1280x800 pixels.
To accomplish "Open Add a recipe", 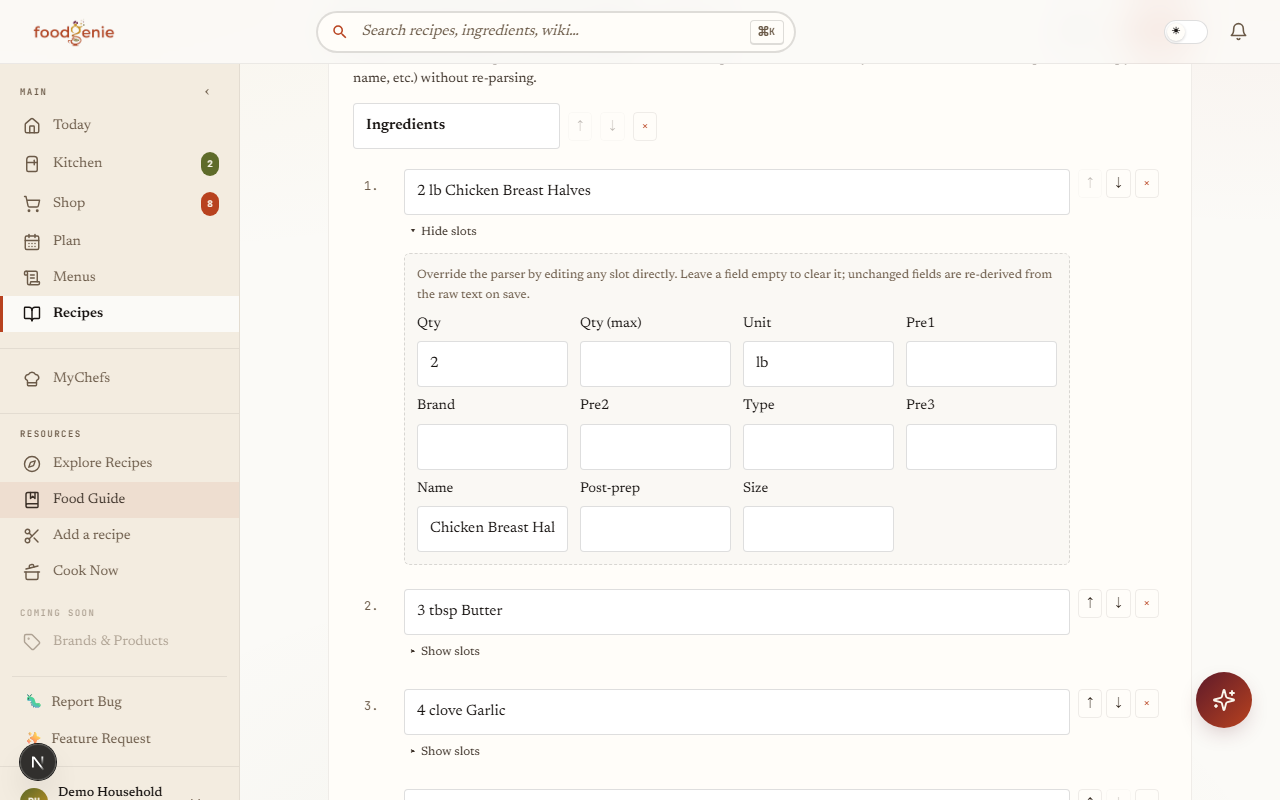I will click(120, 535).
